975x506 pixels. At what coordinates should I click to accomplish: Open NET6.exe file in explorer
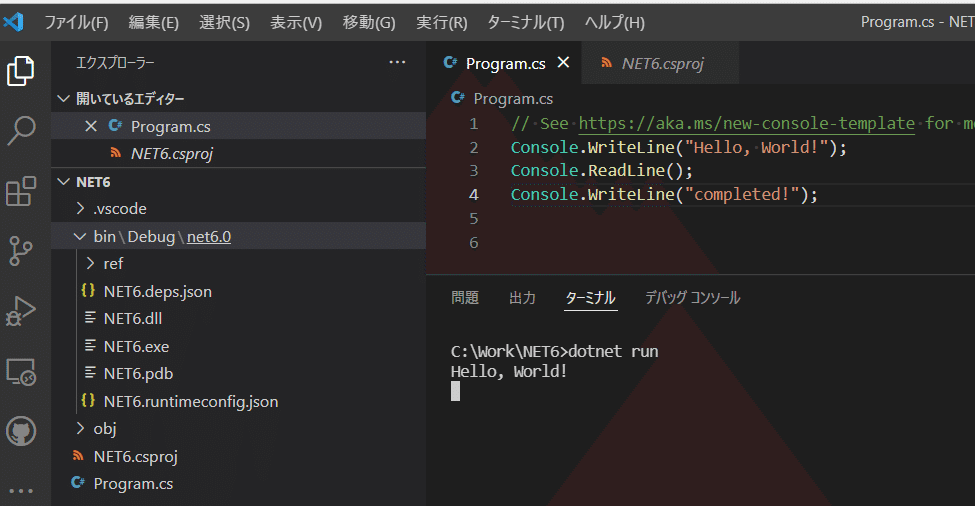[238, 346]
